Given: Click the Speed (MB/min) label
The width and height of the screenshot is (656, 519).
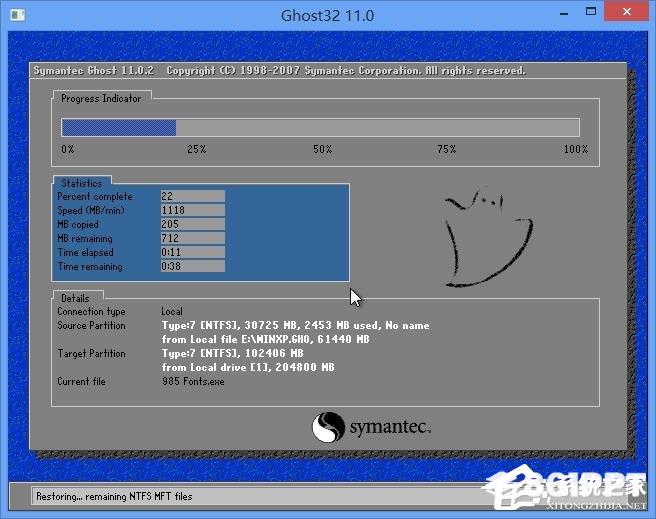Looking at the screenshot, I should [x=91, y=210].
